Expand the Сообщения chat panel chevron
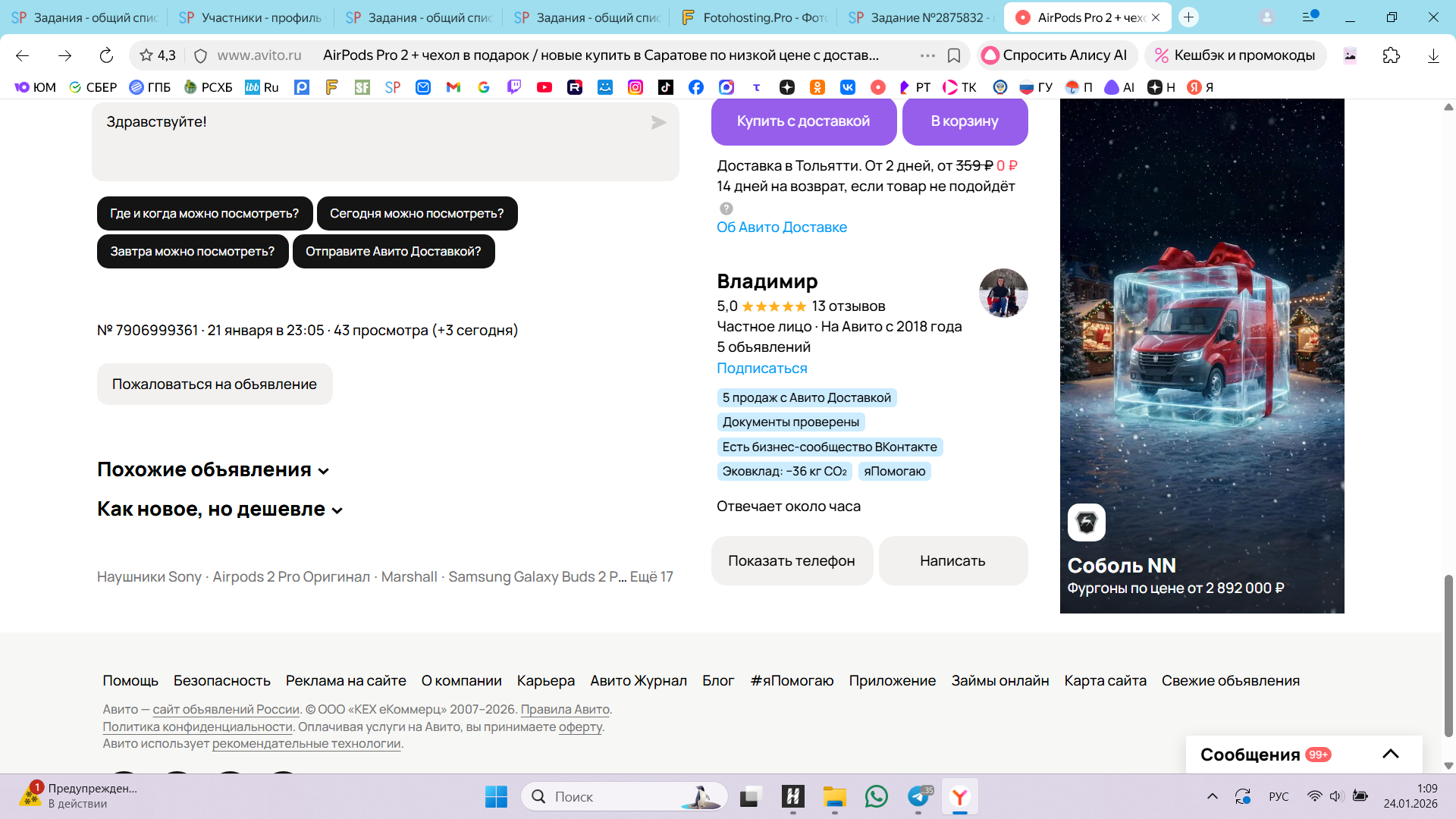Image resolution: width=1456 pixels, height=819 pixels. 1390,754
